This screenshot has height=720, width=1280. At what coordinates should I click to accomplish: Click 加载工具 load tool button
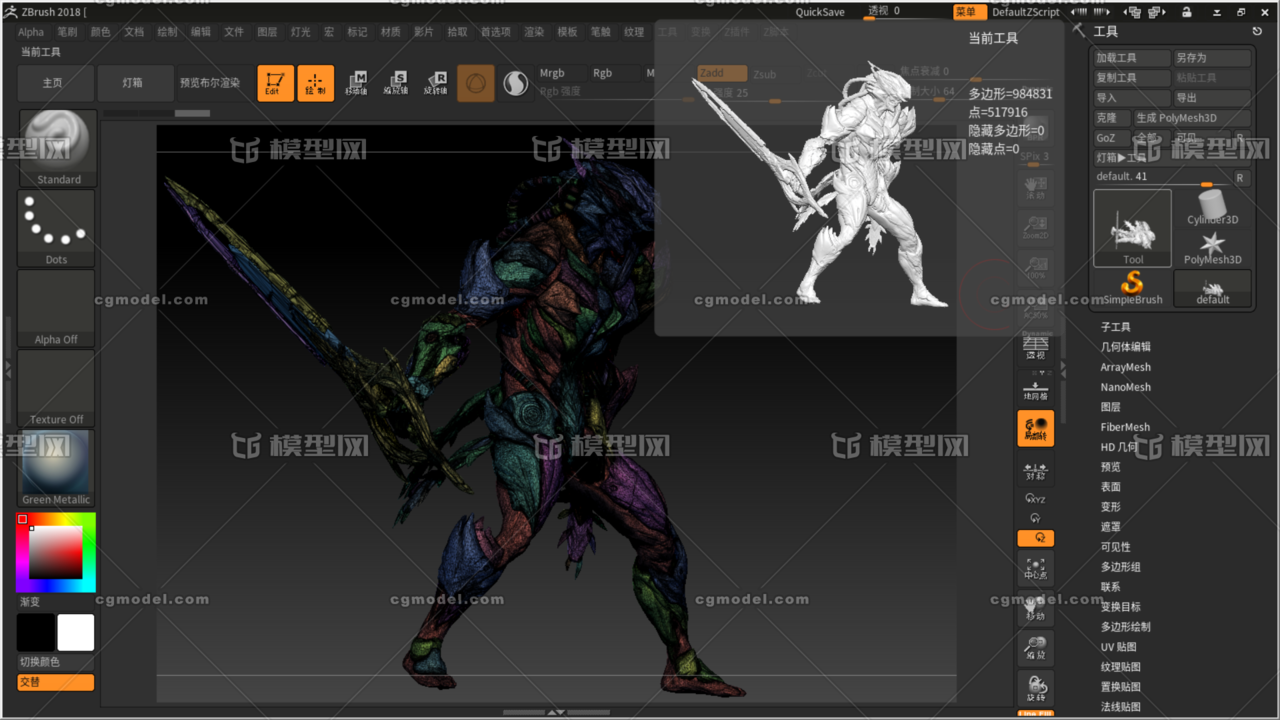(1132, 58)
